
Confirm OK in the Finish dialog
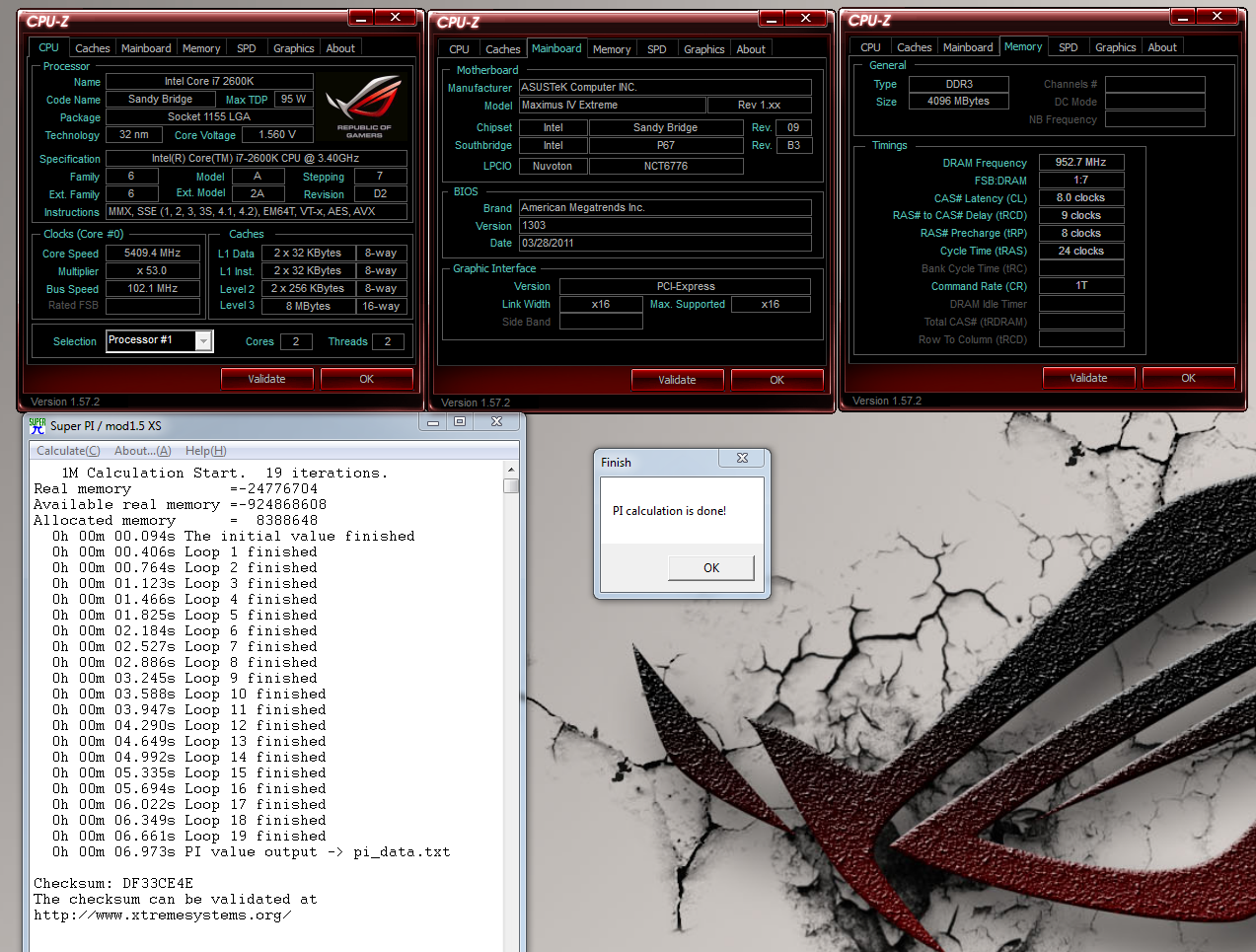(711, 567)
